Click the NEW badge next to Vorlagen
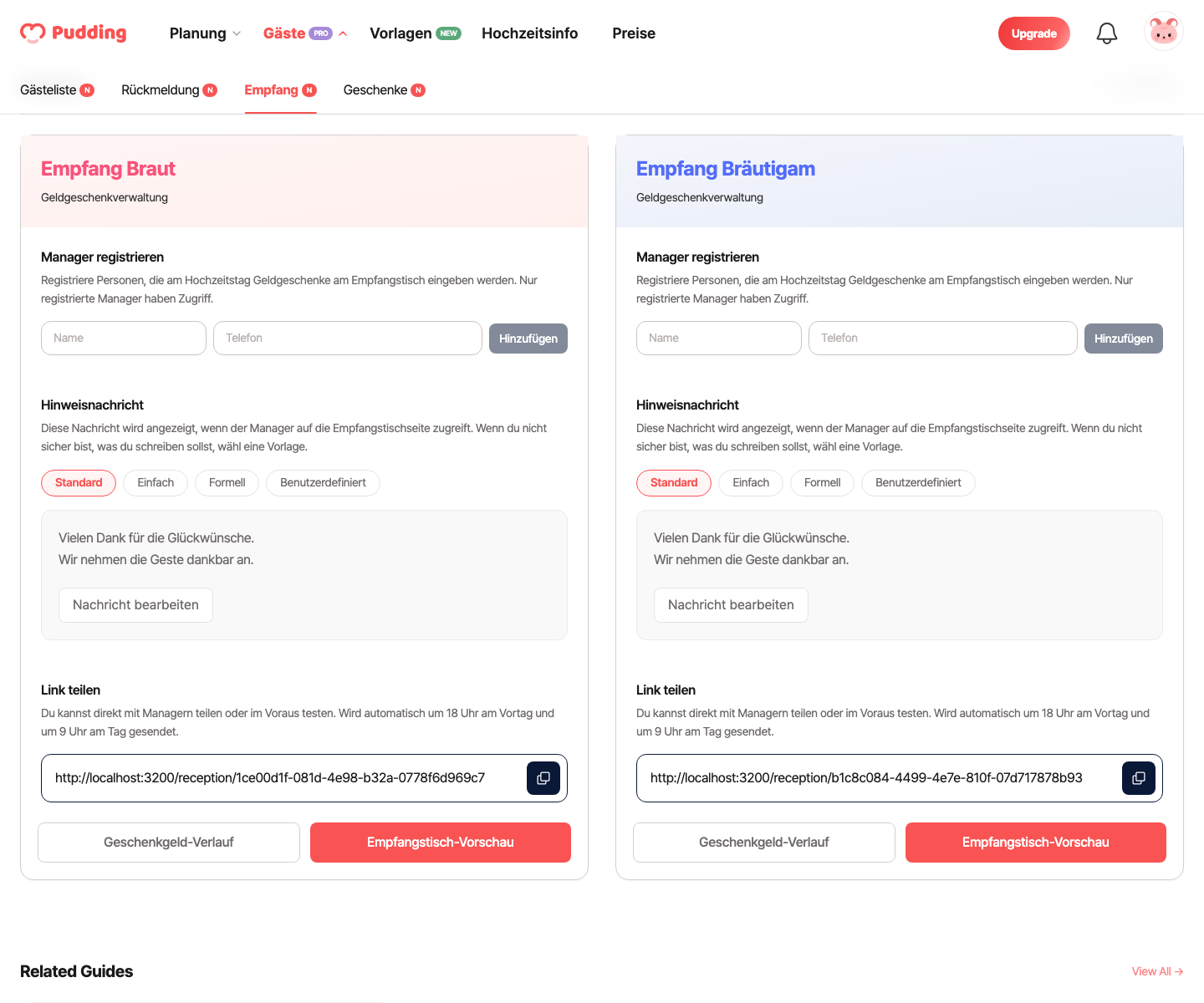 449,33
